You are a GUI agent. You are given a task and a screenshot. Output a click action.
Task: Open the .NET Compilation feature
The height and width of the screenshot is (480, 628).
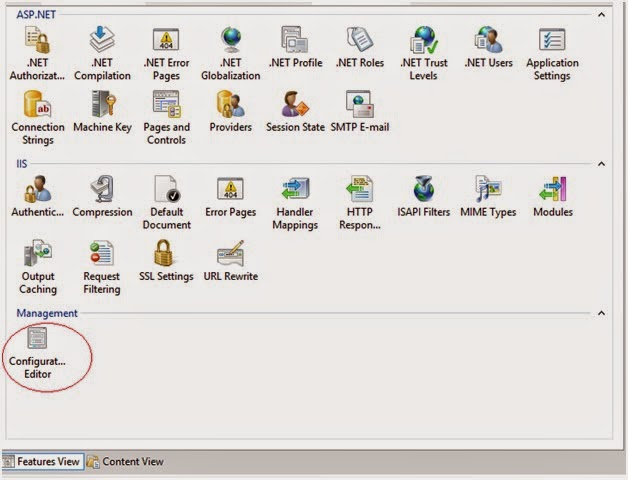click(x=102, y=53)
